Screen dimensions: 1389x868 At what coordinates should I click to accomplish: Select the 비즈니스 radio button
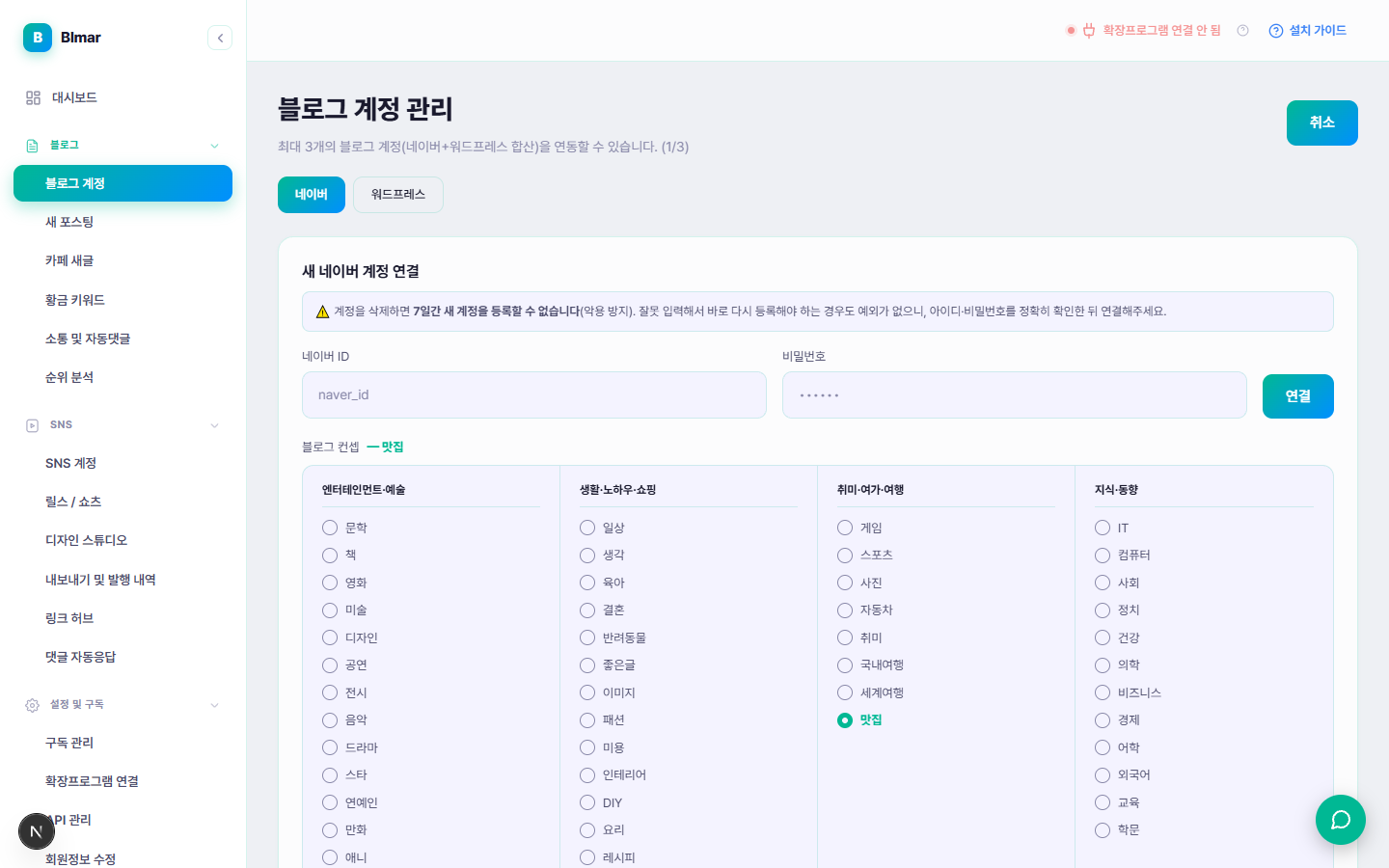[1103, 692]
